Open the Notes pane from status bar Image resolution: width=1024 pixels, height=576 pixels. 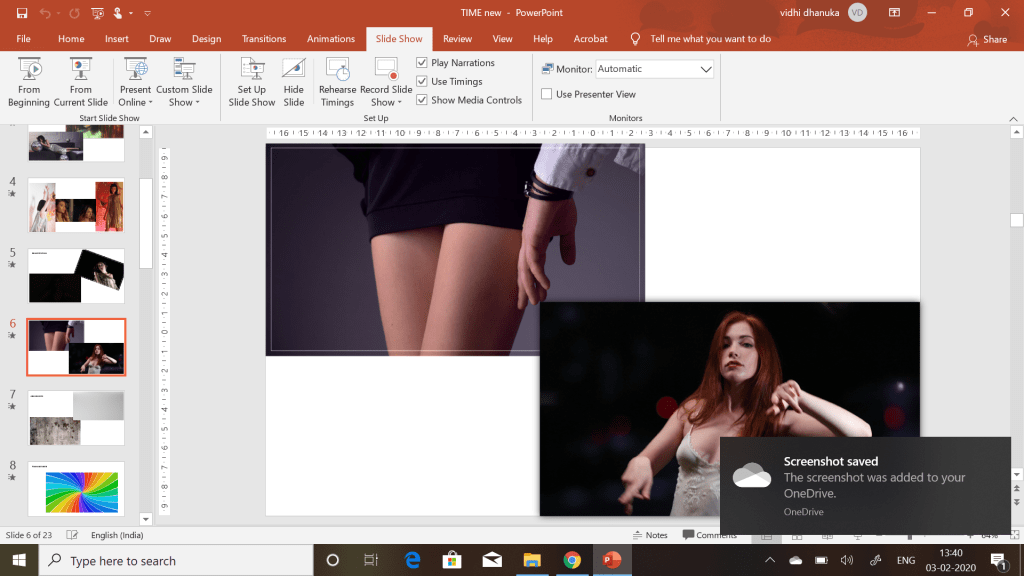(x=650, y=535)
